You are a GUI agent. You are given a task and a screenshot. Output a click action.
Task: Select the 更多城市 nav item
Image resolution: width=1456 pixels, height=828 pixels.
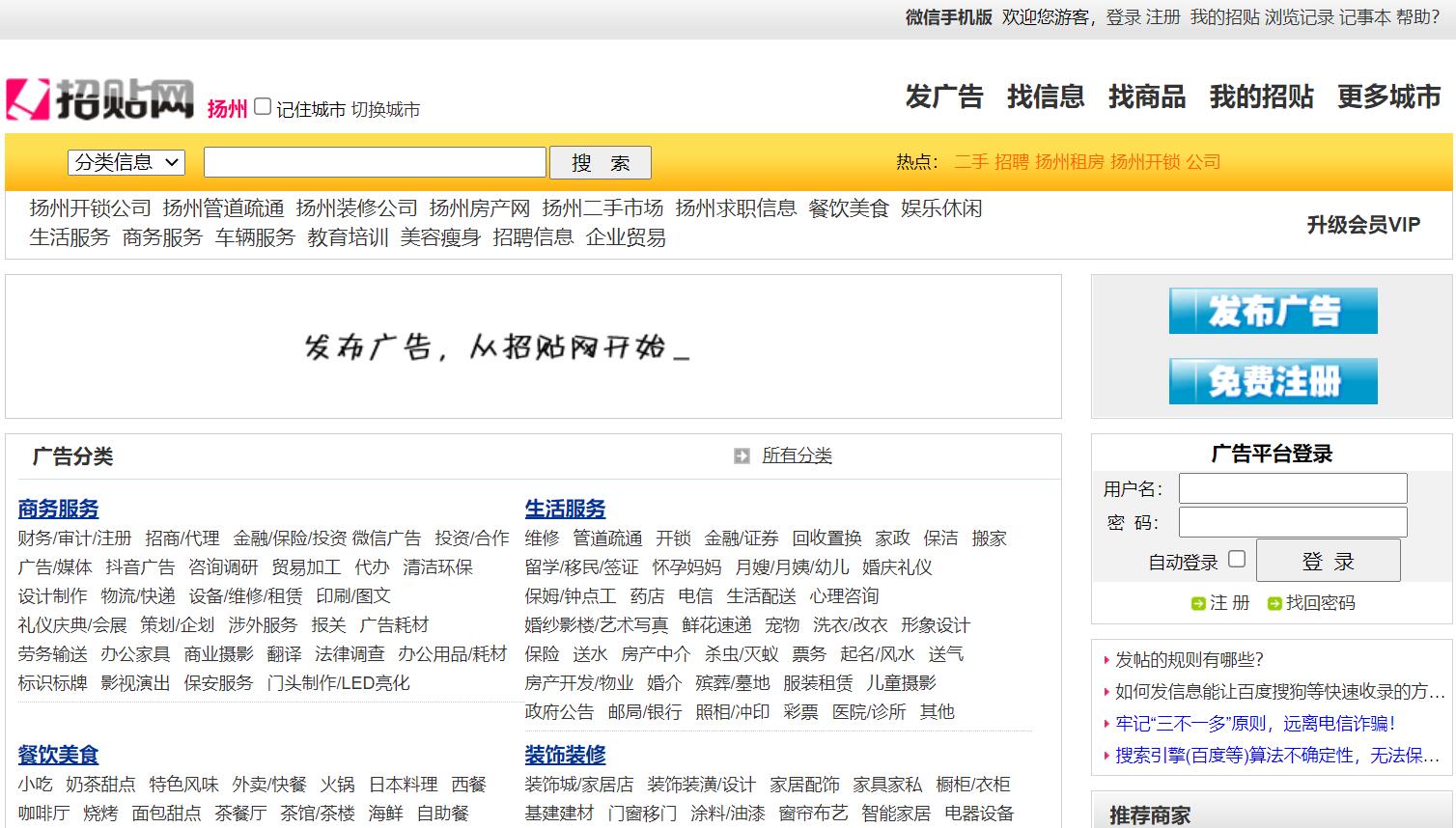[x=1389, y=97]
